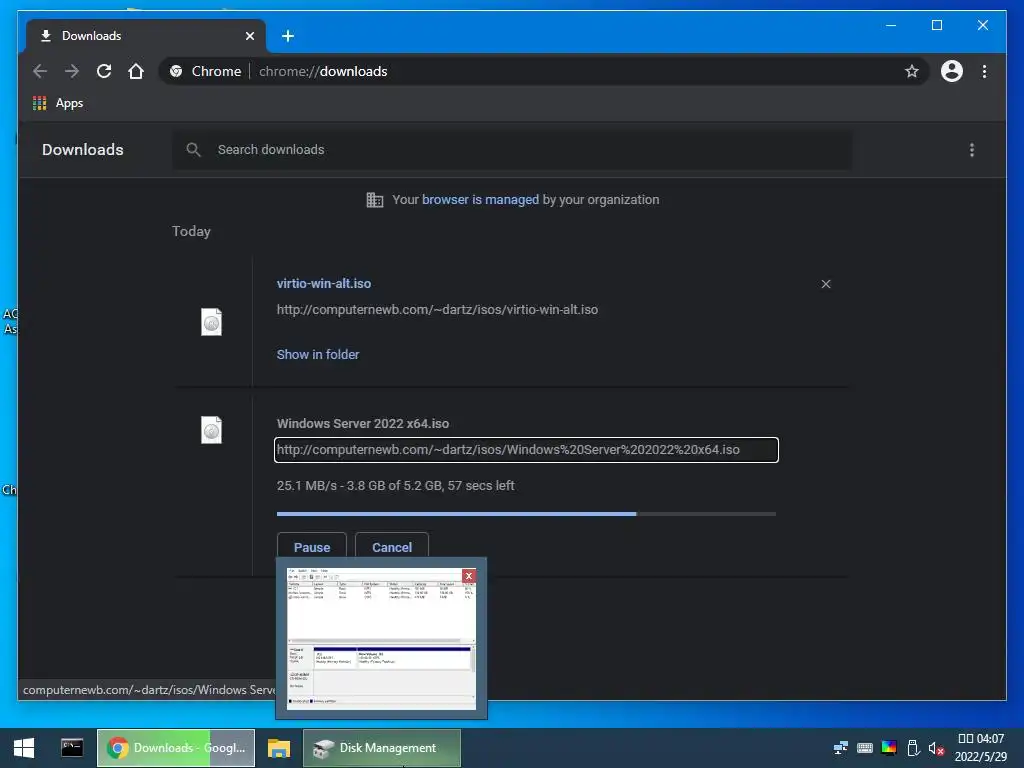Click the muted volume tray icon
Screen dimensions: 1024x768
click(936, 748)
